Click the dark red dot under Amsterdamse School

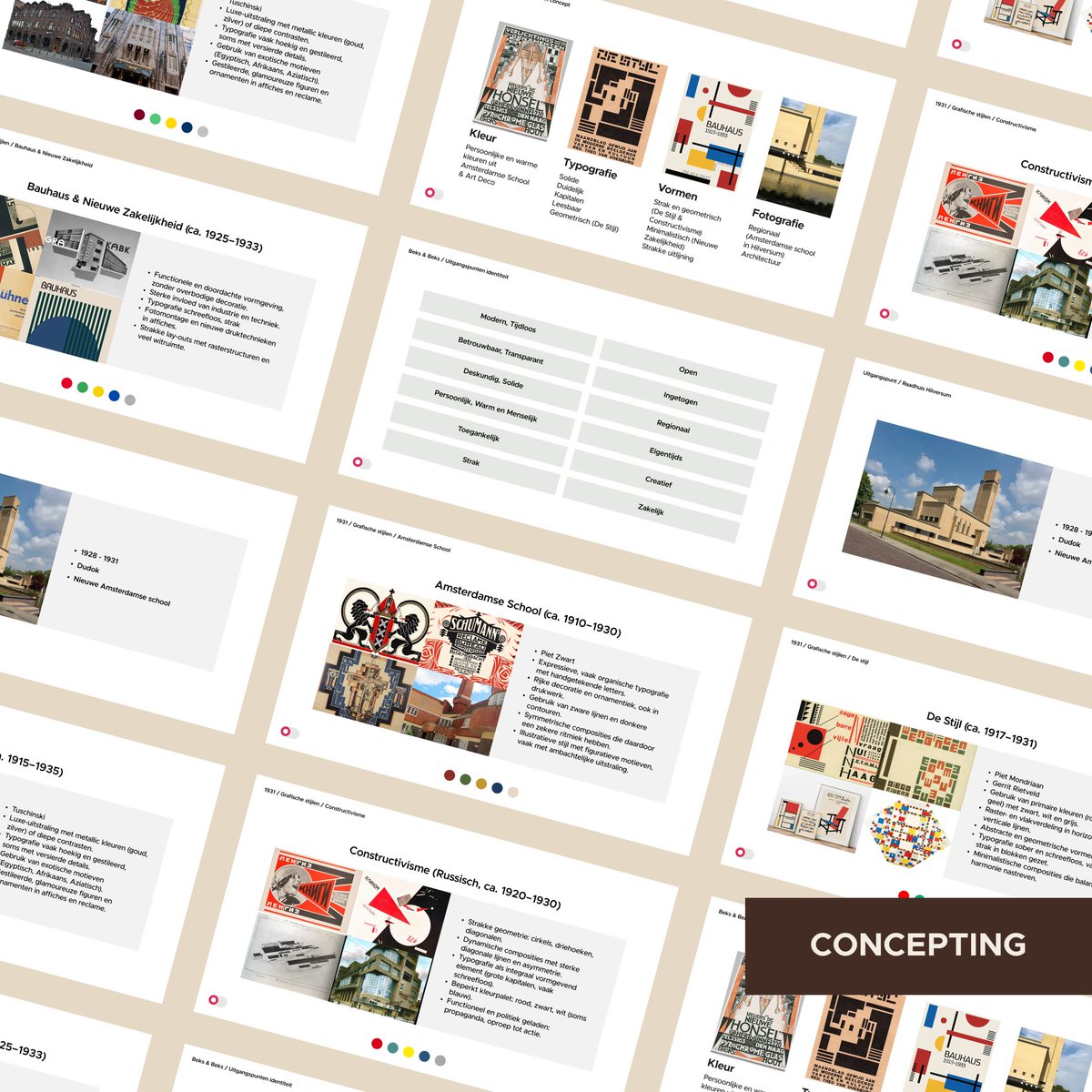(450, 775)
